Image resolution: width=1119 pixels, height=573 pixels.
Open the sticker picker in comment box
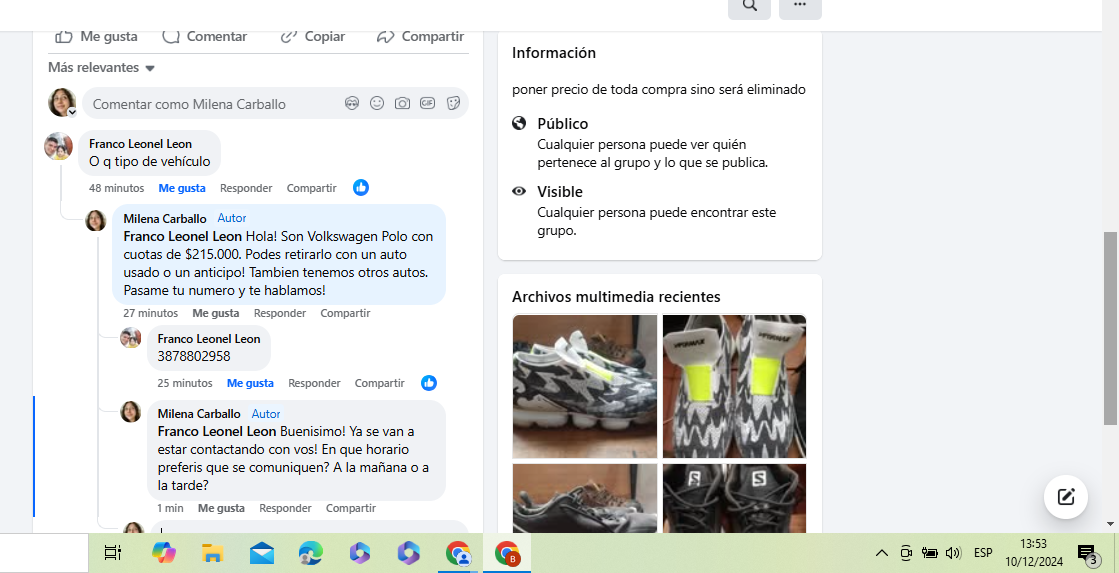[453, 103]
